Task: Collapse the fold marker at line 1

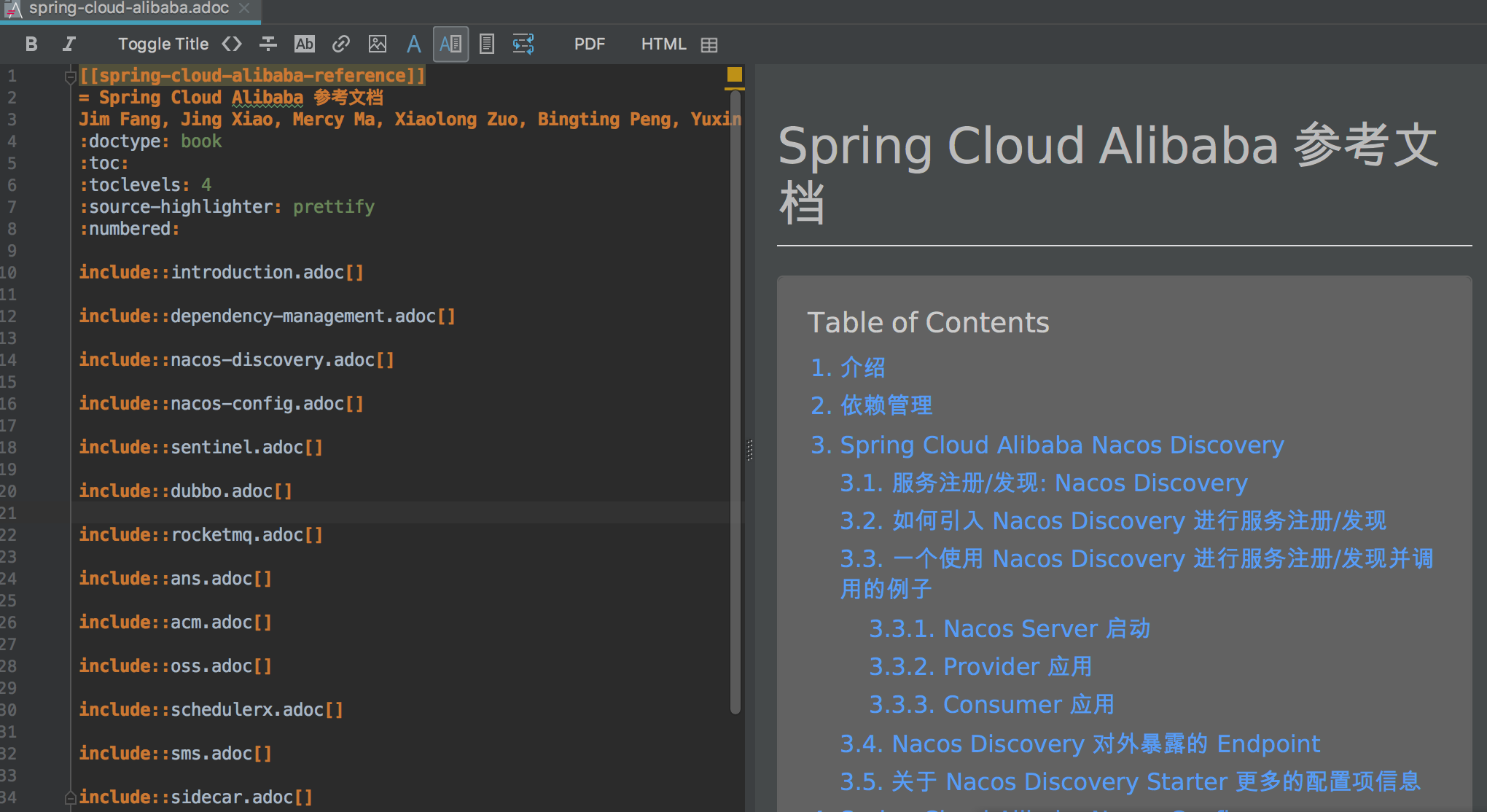Action: click(x=70, y=77)
